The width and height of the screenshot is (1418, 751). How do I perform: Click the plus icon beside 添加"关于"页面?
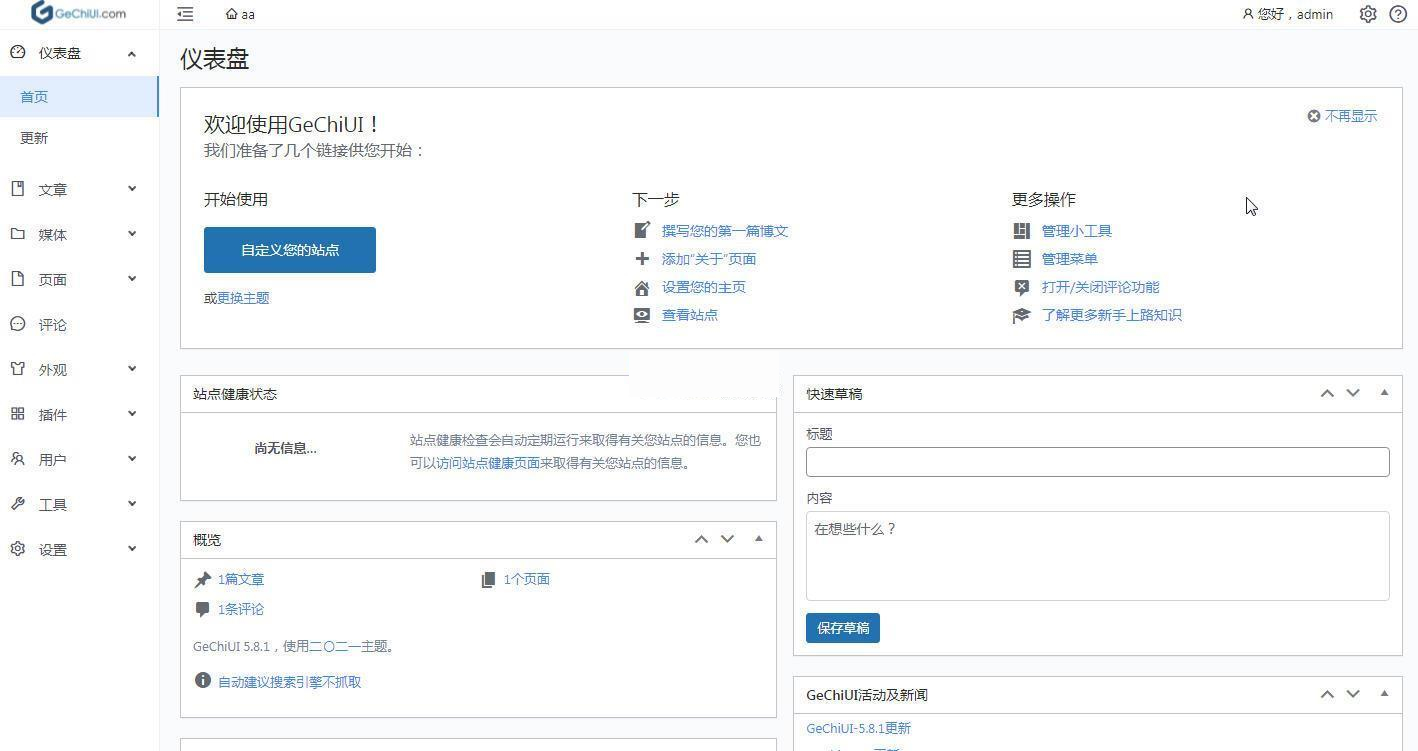642,259
